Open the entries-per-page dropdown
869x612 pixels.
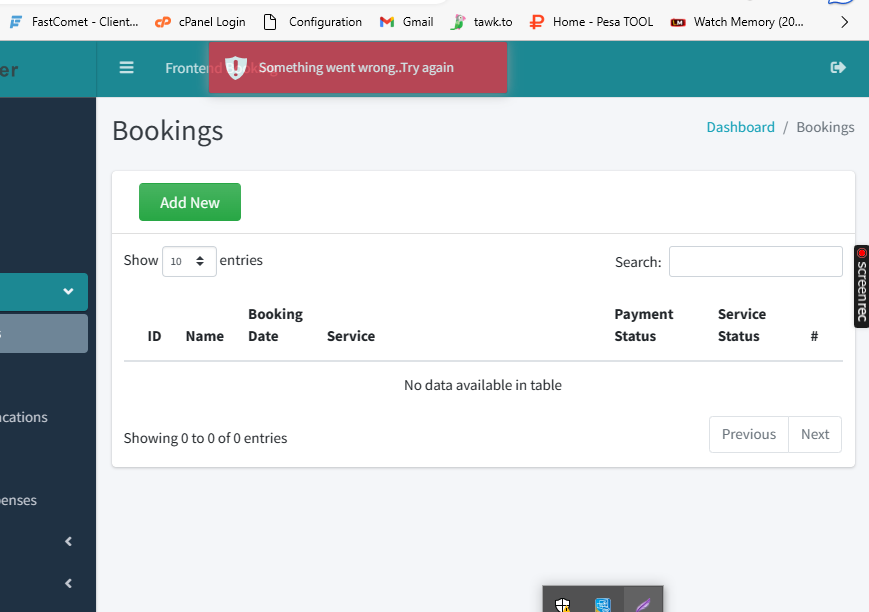(189, 261)
